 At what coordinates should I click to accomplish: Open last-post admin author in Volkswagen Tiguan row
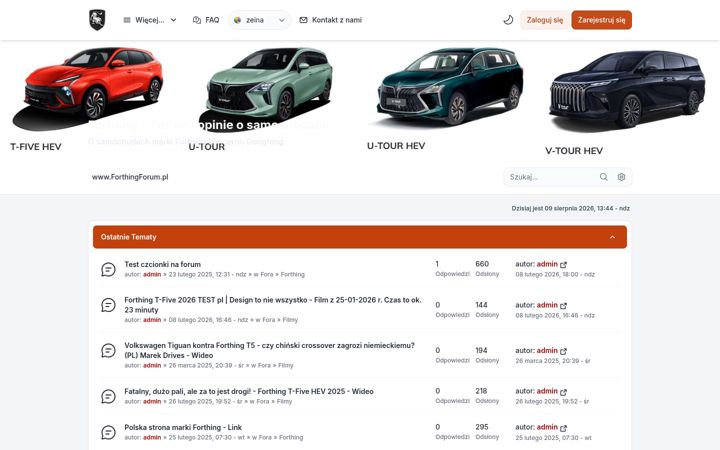click(547, 350)
